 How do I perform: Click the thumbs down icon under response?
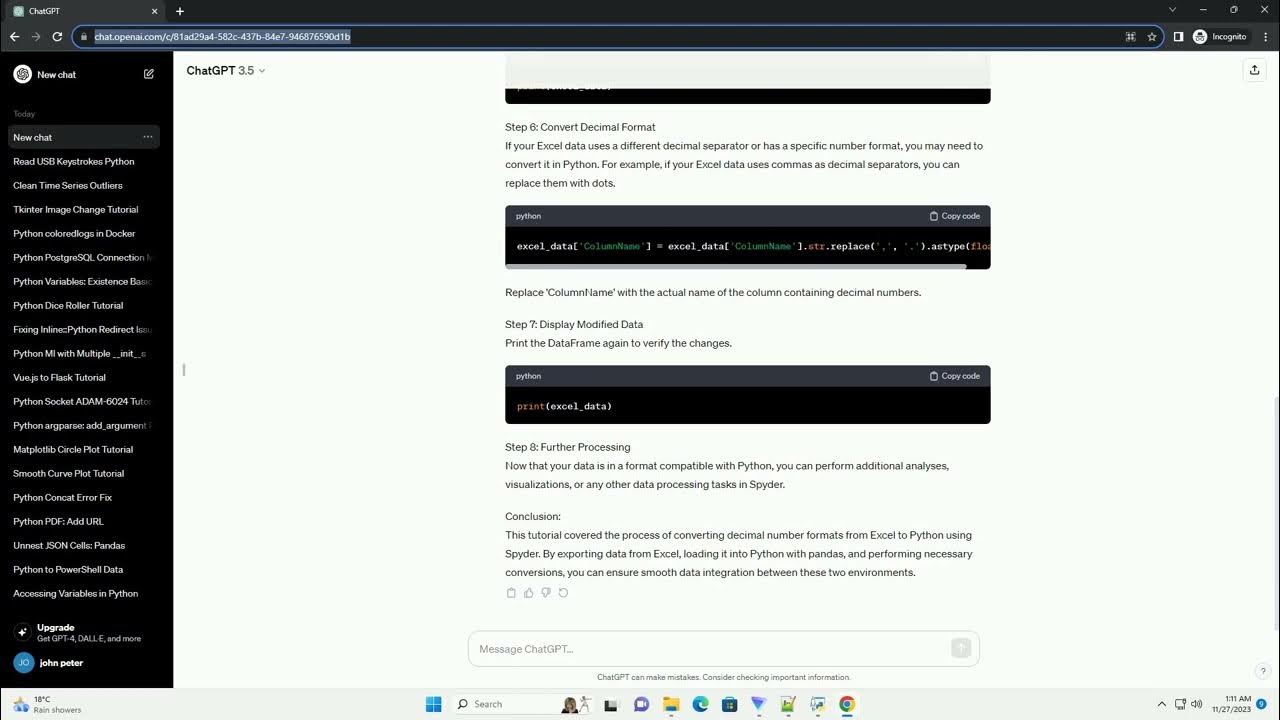546,593
